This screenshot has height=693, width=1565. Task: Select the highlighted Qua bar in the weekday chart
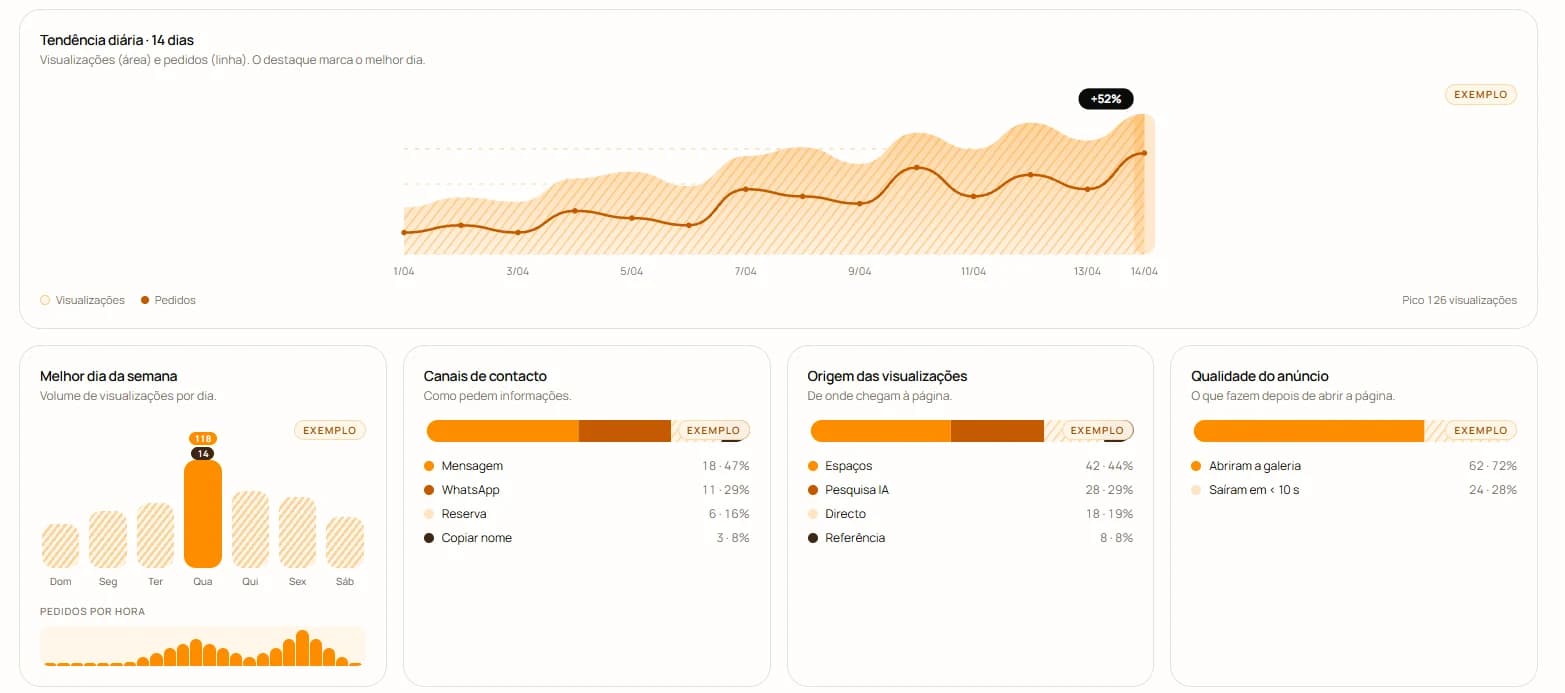click(203, 514)
